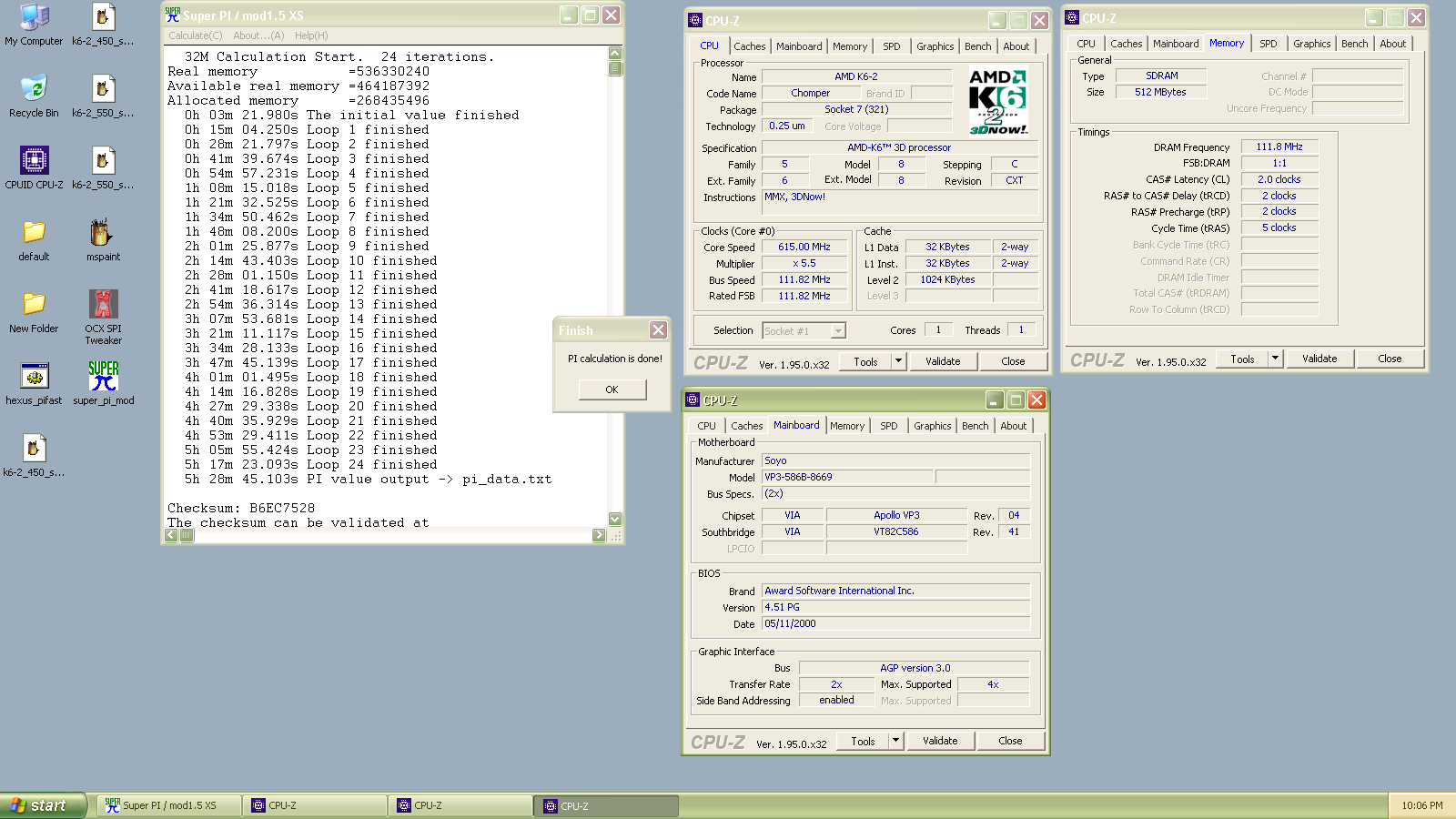1456x819 pixels.
Task: Click OK in the Finish dialog
Action: [x=612, y=389]
